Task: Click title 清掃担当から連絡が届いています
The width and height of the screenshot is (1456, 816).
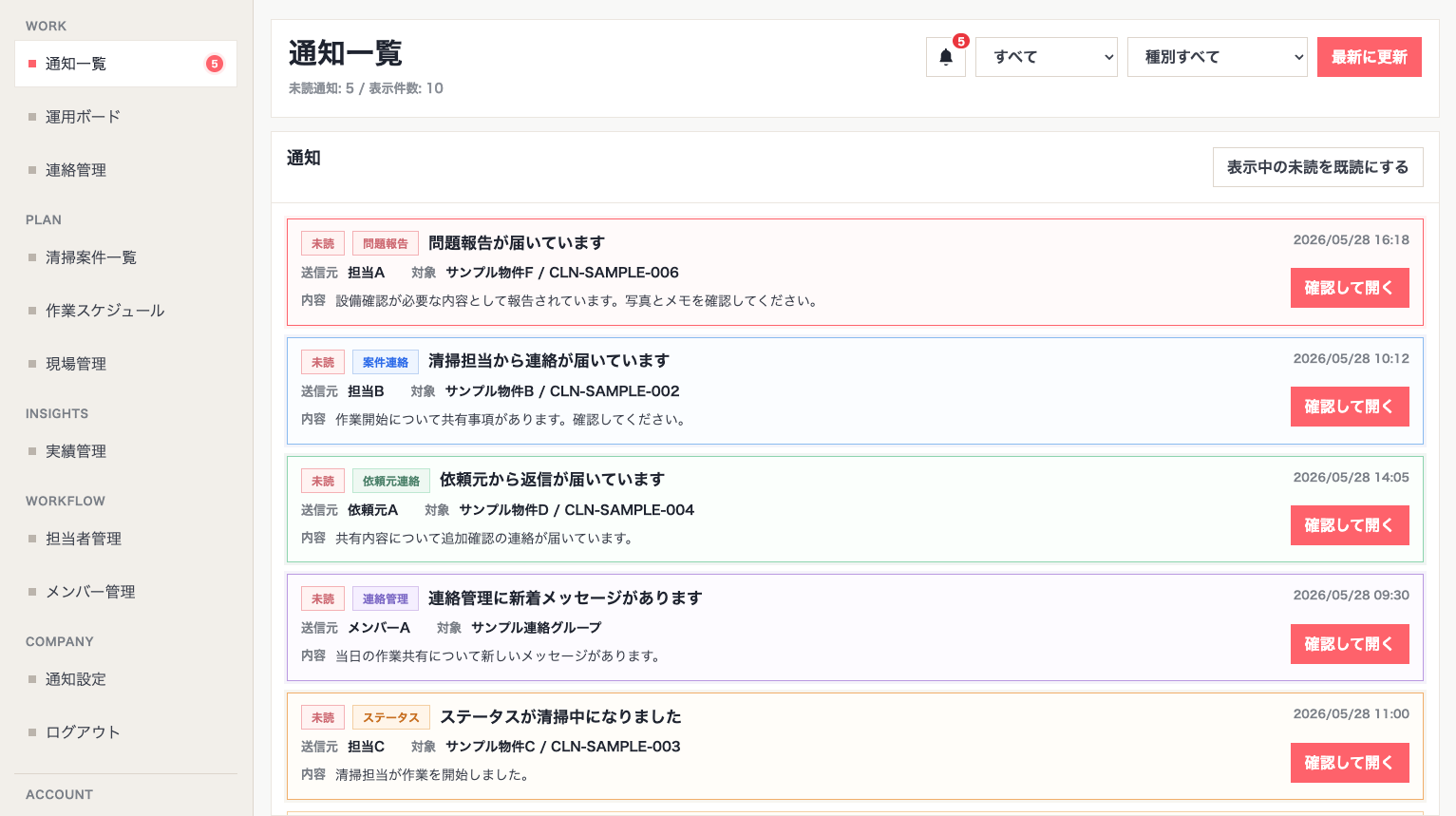Action: [549, 361]
